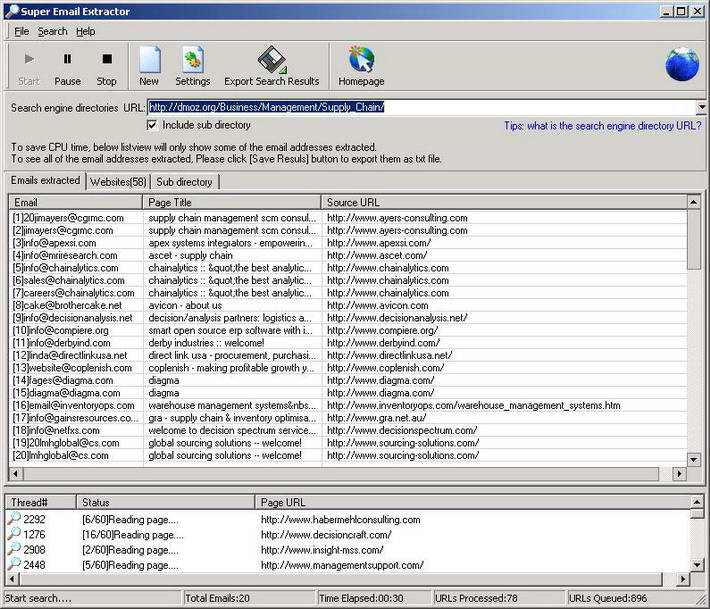Screen dimensions: 710x609
Task: Pause the running email extraction
Action: click(x=67, y=66)
